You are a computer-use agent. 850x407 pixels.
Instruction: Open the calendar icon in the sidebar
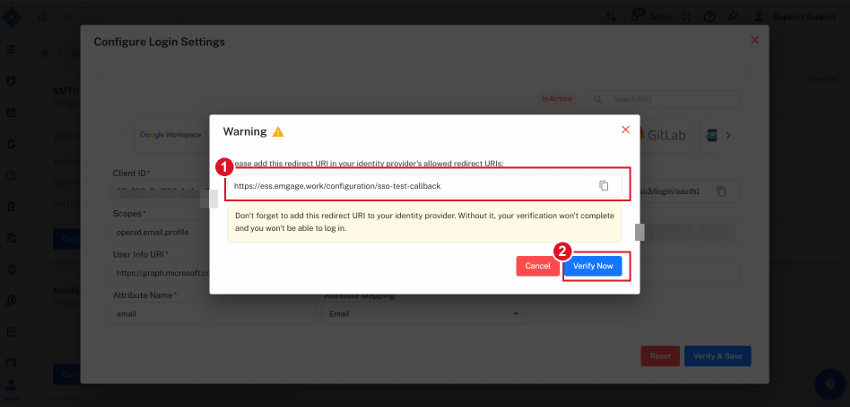pos(11,112)
